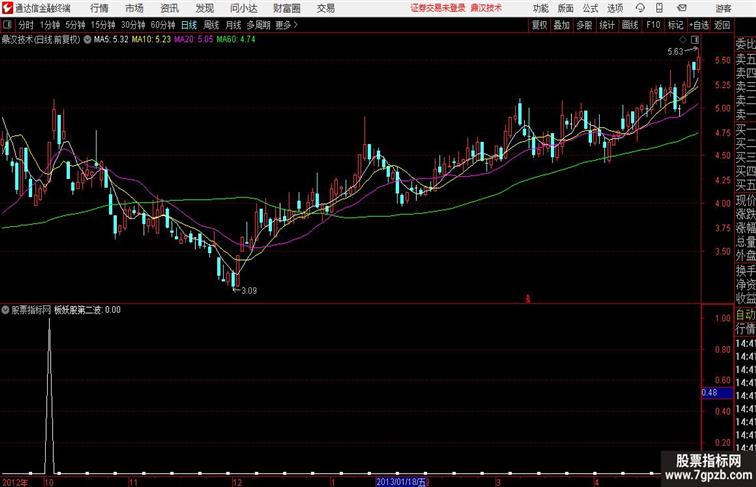
Task: Open the 财富圈 menu
Action: click(x=287, y=8)
